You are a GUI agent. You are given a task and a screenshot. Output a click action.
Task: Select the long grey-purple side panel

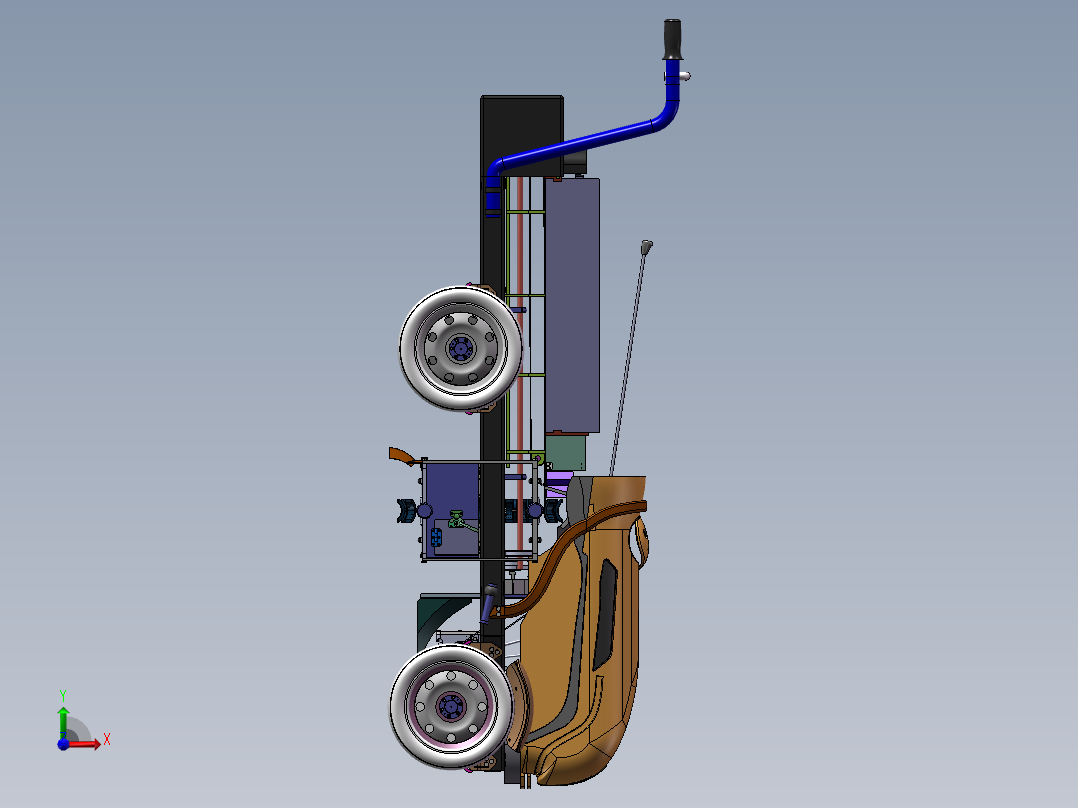click(x=572, y=305)
